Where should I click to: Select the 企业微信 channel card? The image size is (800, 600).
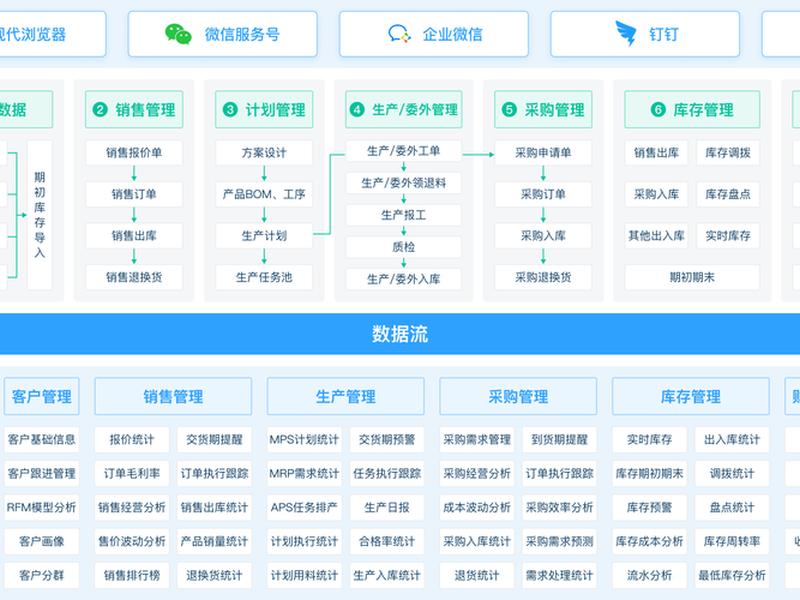click(x=434, y=34)
